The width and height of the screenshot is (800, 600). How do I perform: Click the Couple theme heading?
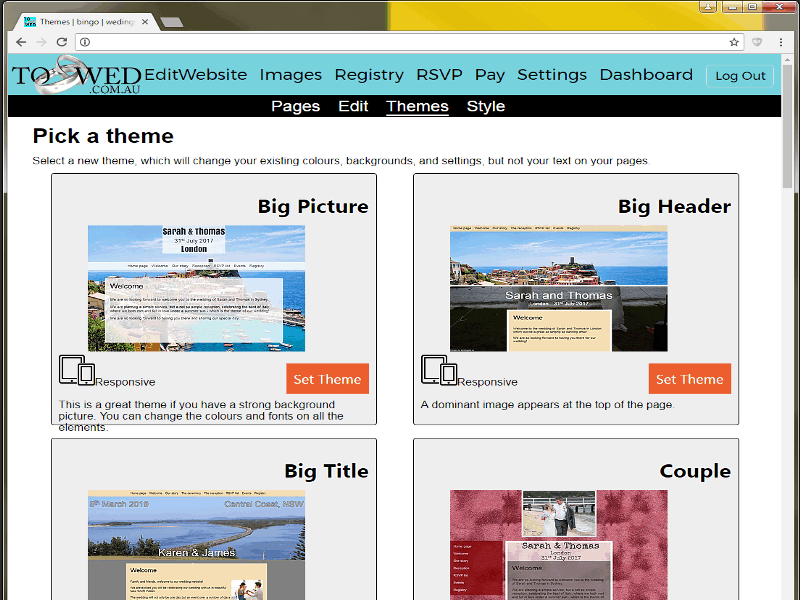[x=695, y=471]
